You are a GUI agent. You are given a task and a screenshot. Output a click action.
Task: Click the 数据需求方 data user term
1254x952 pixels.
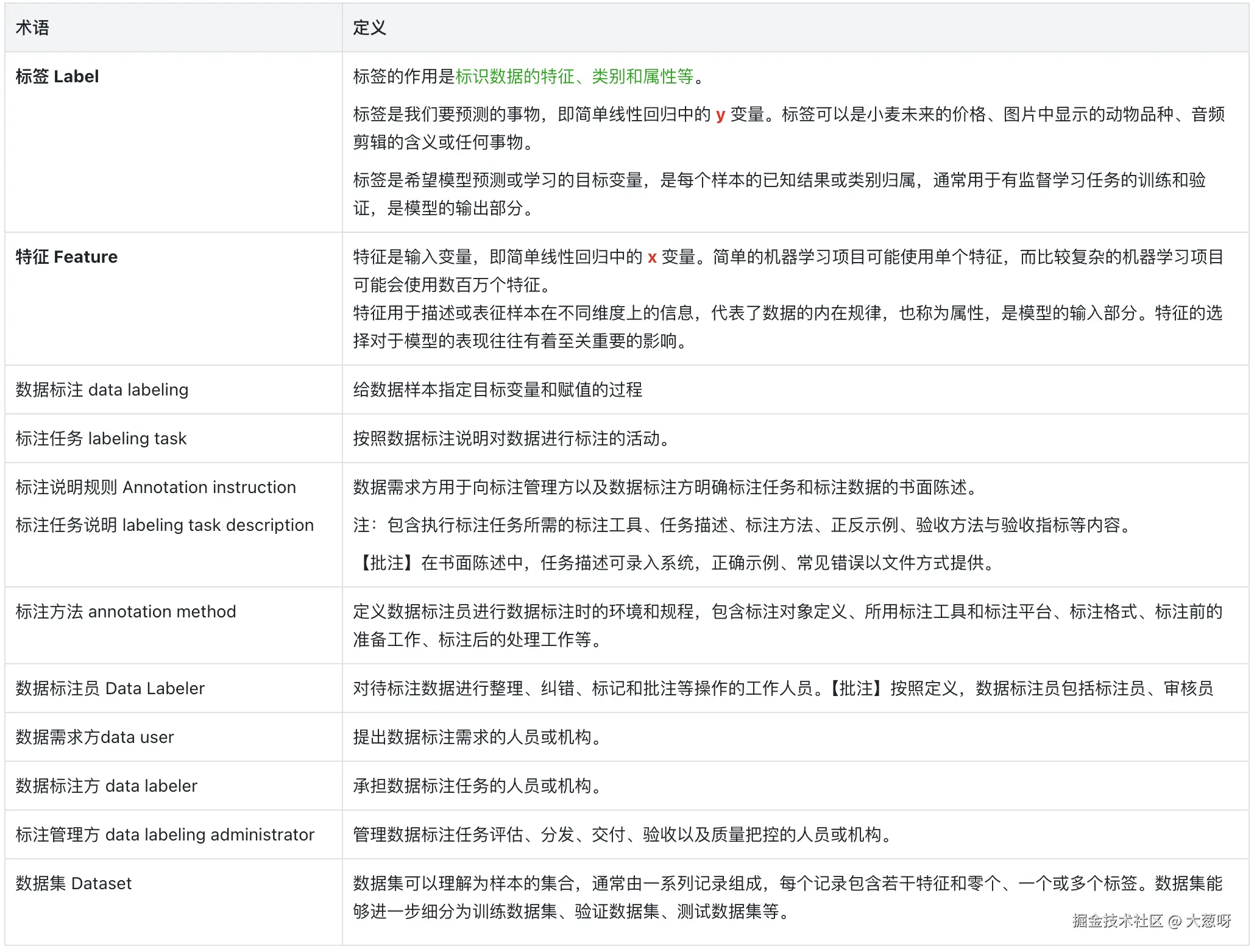tap(94, 737)
